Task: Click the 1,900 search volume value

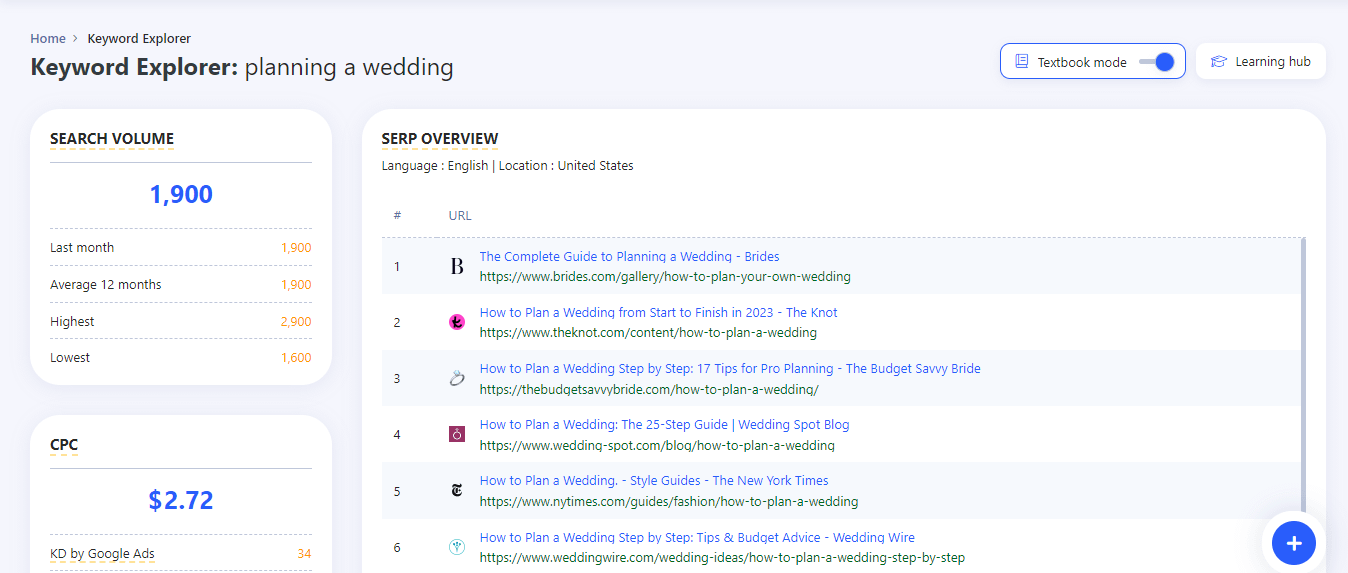Action: (x=181, y=195)
